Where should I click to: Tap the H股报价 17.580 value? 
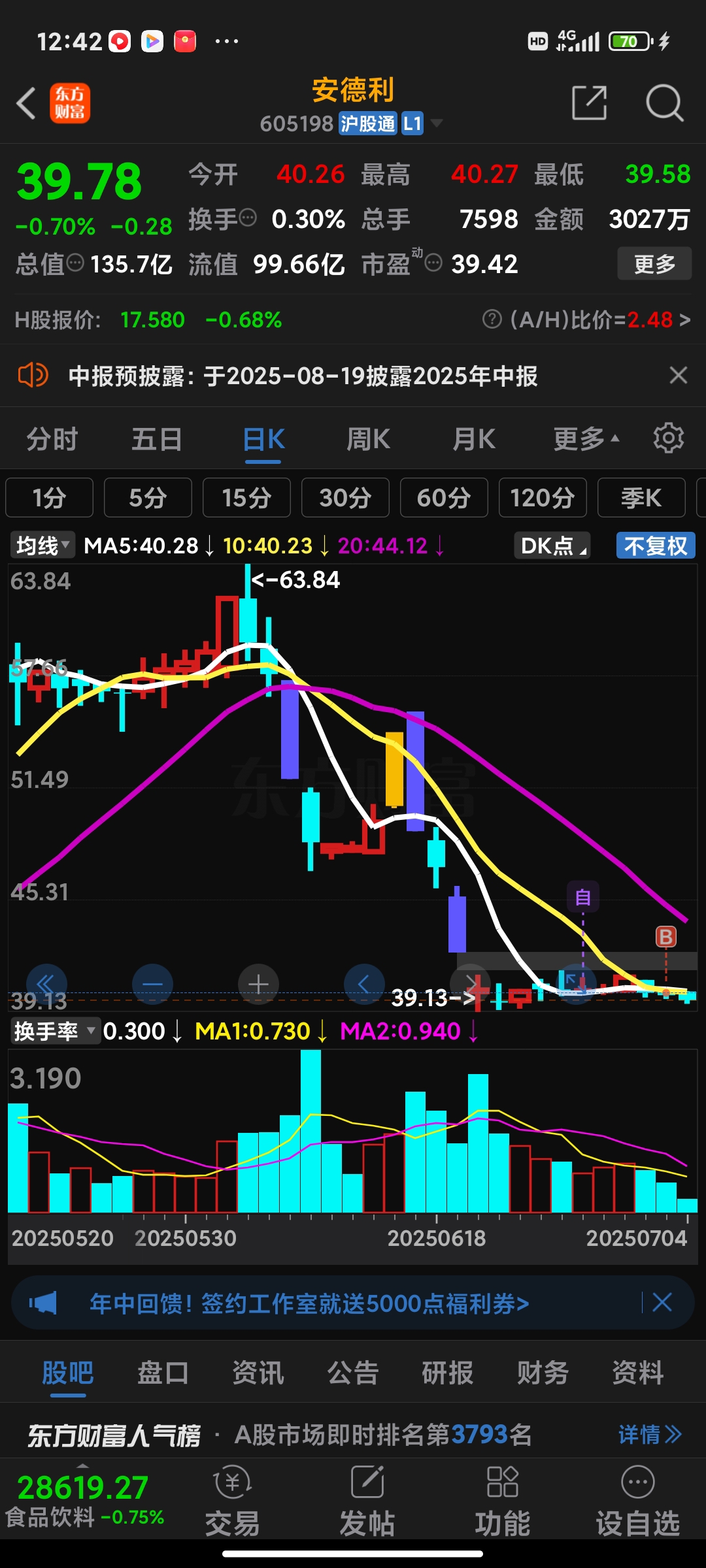[152, 319]
